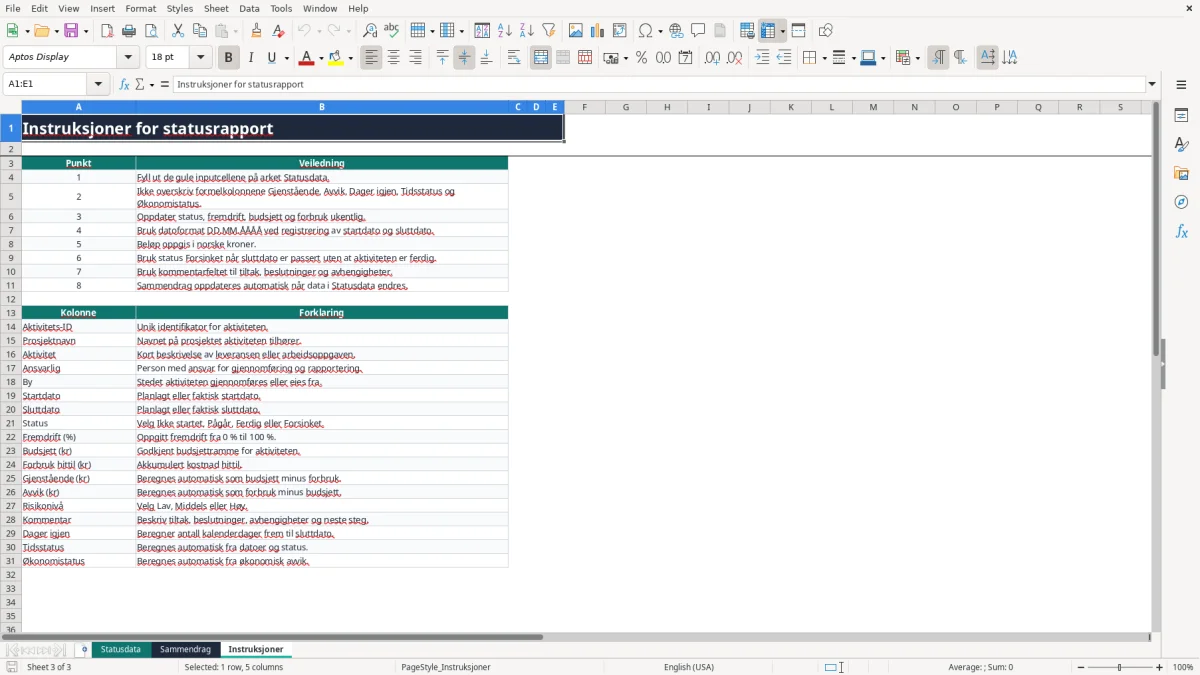Screen dimensions: 1200x675
Task: Click the Insert Pivot Table icon
Action: (x=620, y=31)
